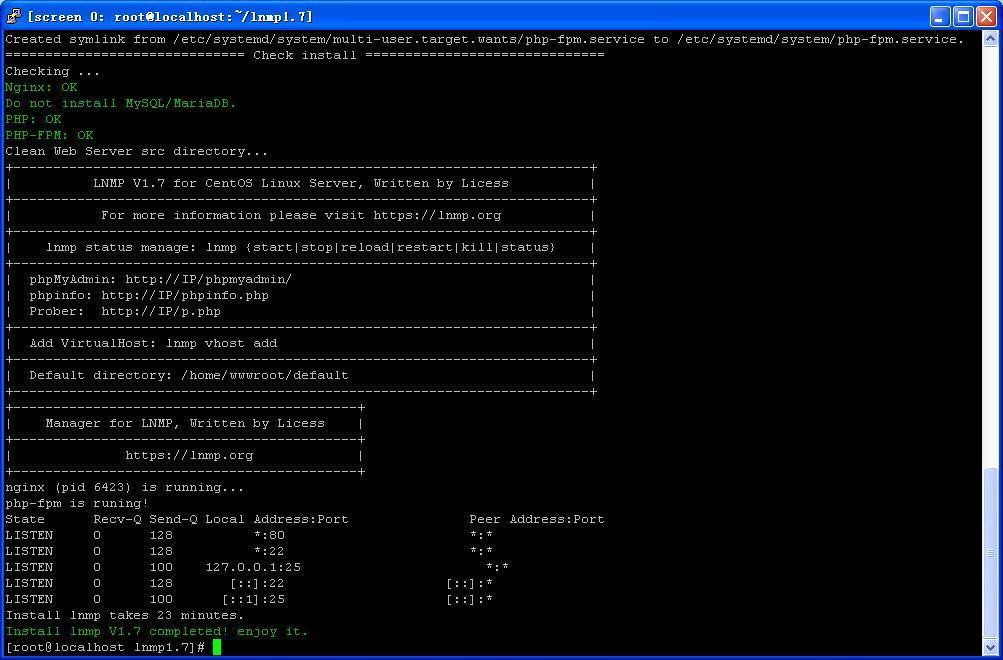The width and height of the screenshot is (1003, 660).
Task: Click the LISTEN row for [::]:22
Action: [249, 583]
